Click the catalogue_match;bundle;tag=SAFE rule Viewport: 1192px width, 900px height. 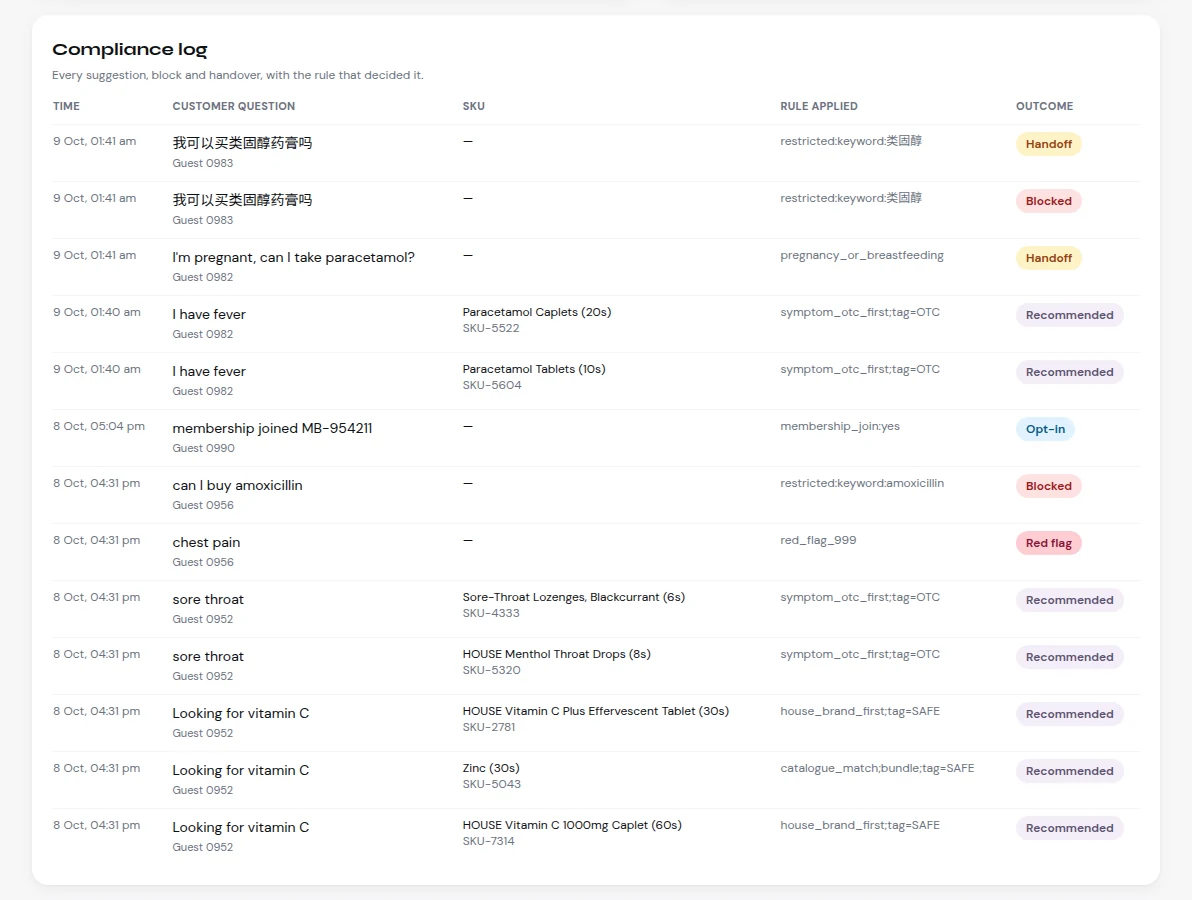click(x=877, y=768)
